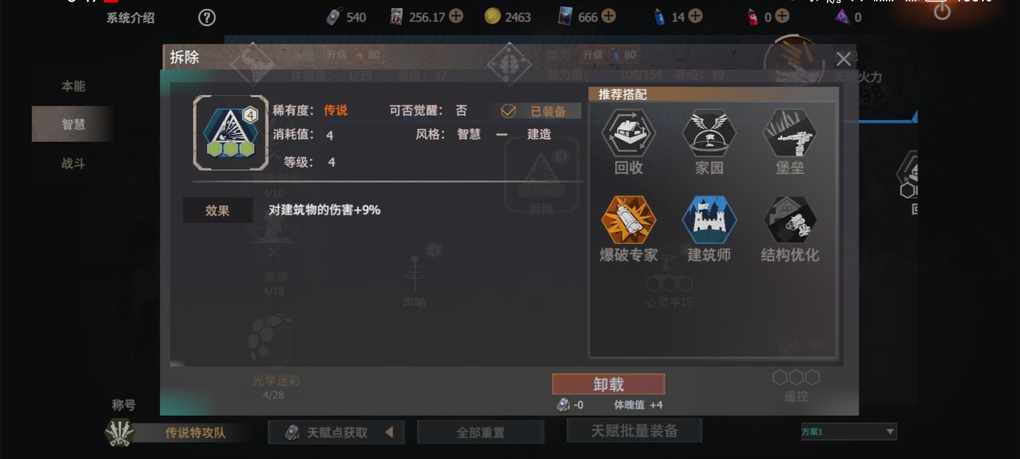The width and height of the screenshot is (1020, 459).
Task: Select the 建筑师 blue castle icon
Action: tap(709, 220)
